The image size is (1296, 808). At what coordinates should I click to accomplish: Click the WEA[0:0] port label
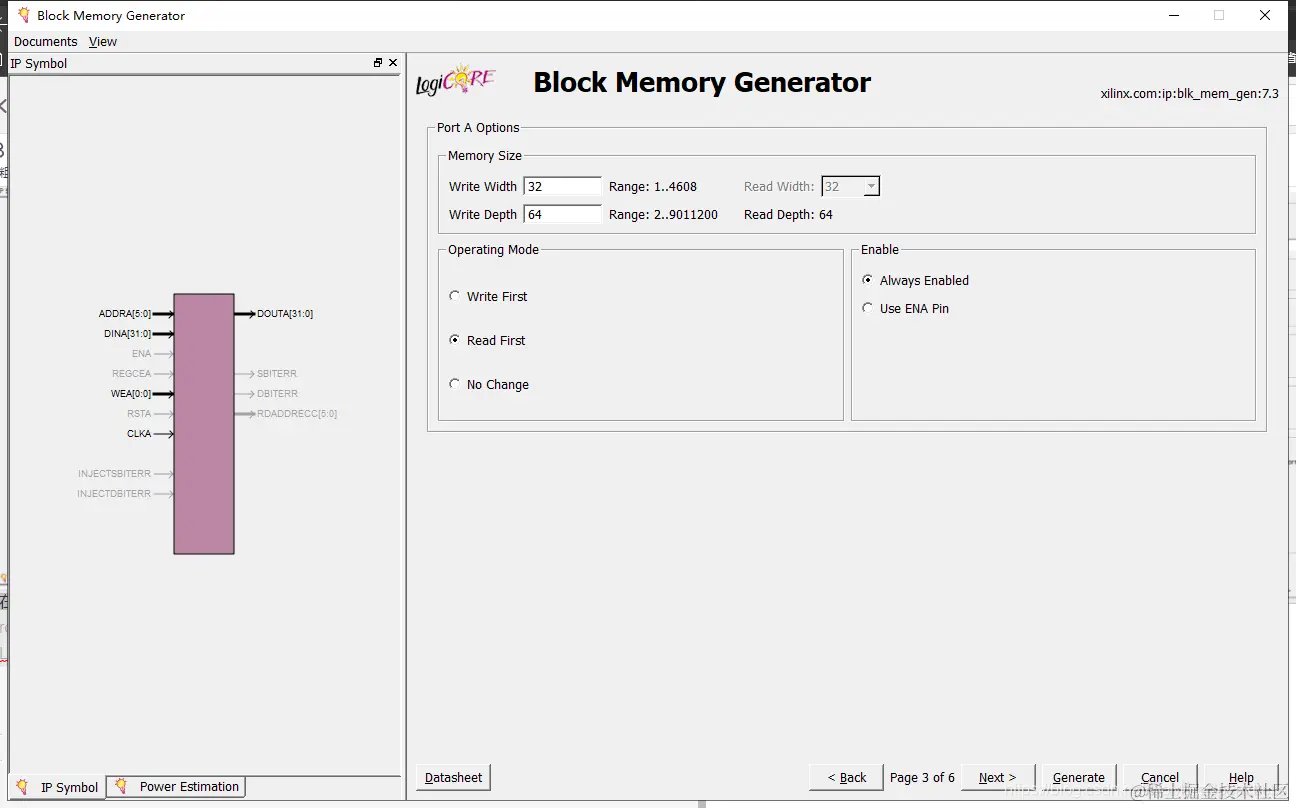tap(131, 394)
